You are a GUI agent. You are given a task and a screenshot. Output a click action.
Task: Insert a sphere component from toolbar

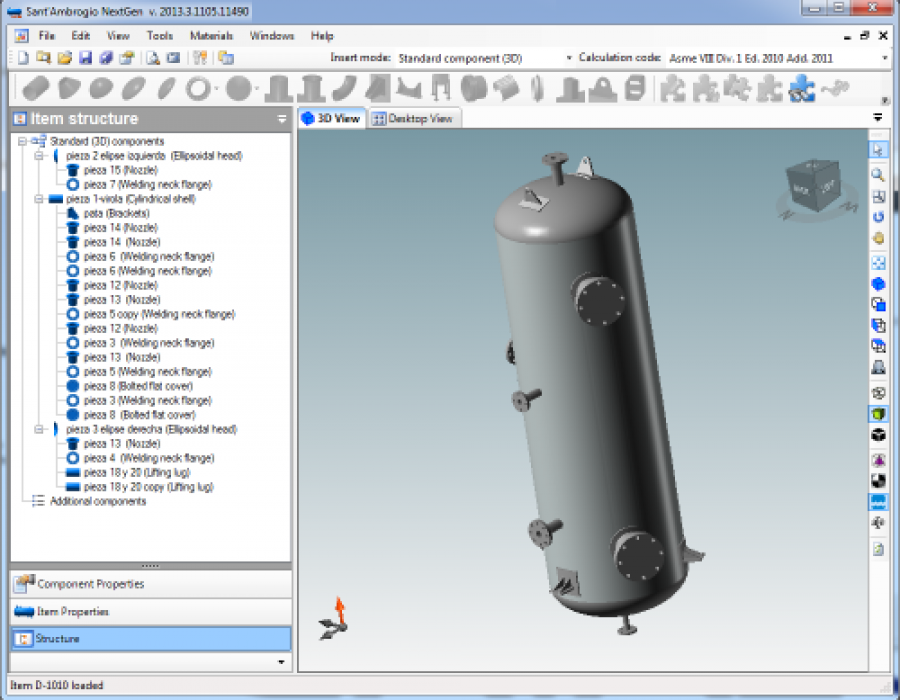pos(239,89)
